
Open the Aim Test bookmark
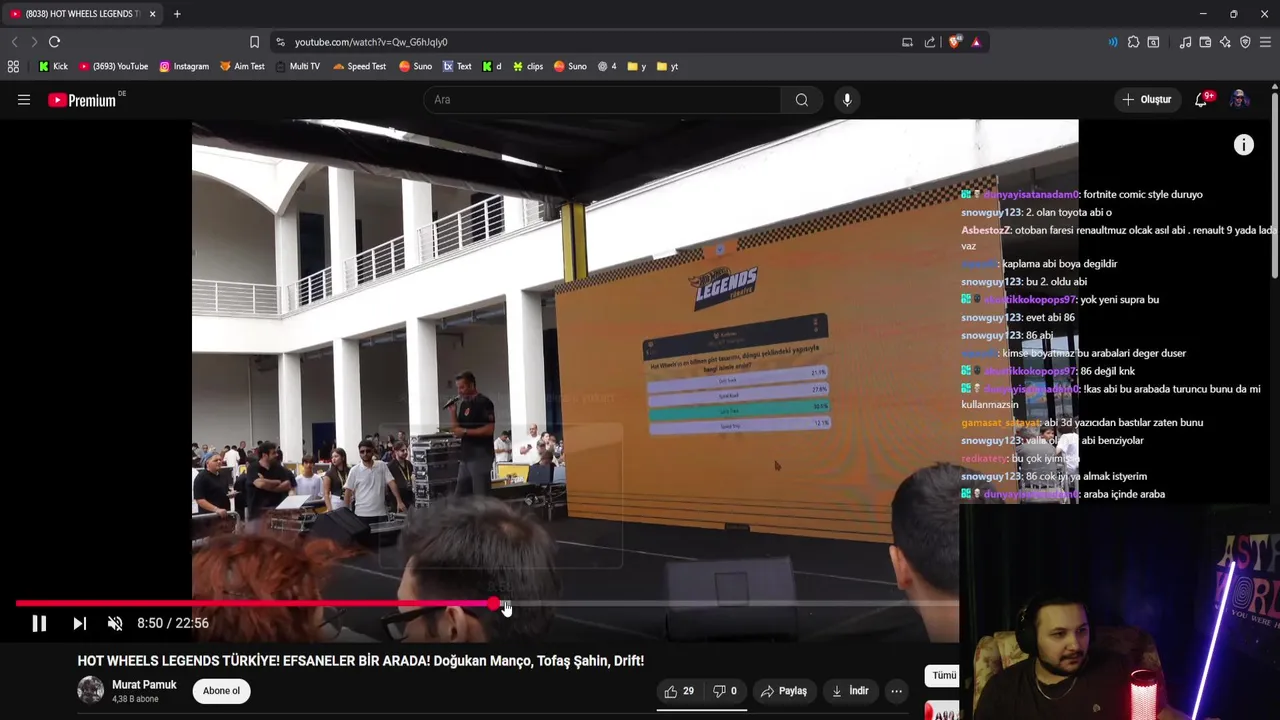242,66
